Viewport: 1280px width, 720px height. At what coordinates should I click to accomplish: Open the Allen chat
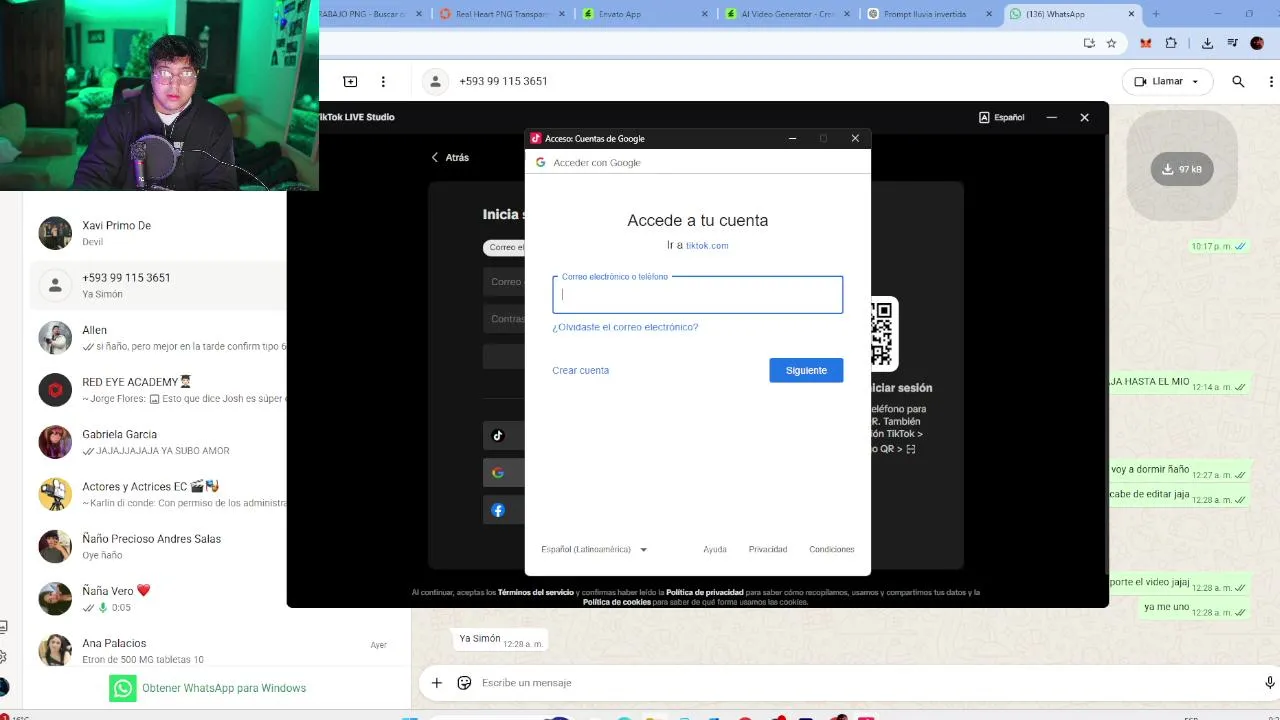click(x=160, y=338)
